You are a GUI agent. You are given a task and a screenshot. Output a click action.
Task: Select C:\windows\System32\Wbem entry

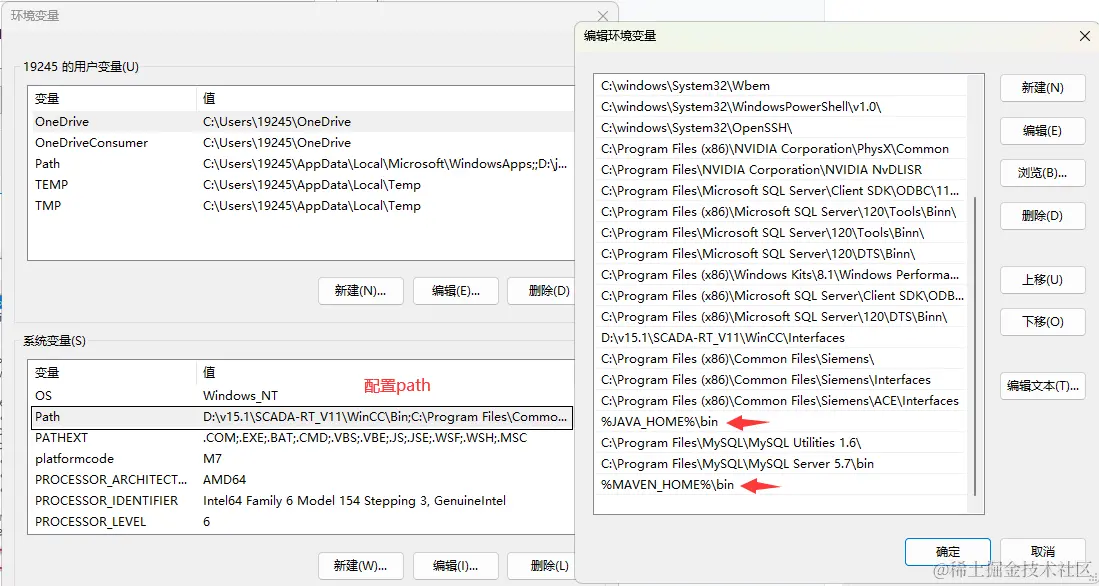pyautogui.click(x=780, y=86)
